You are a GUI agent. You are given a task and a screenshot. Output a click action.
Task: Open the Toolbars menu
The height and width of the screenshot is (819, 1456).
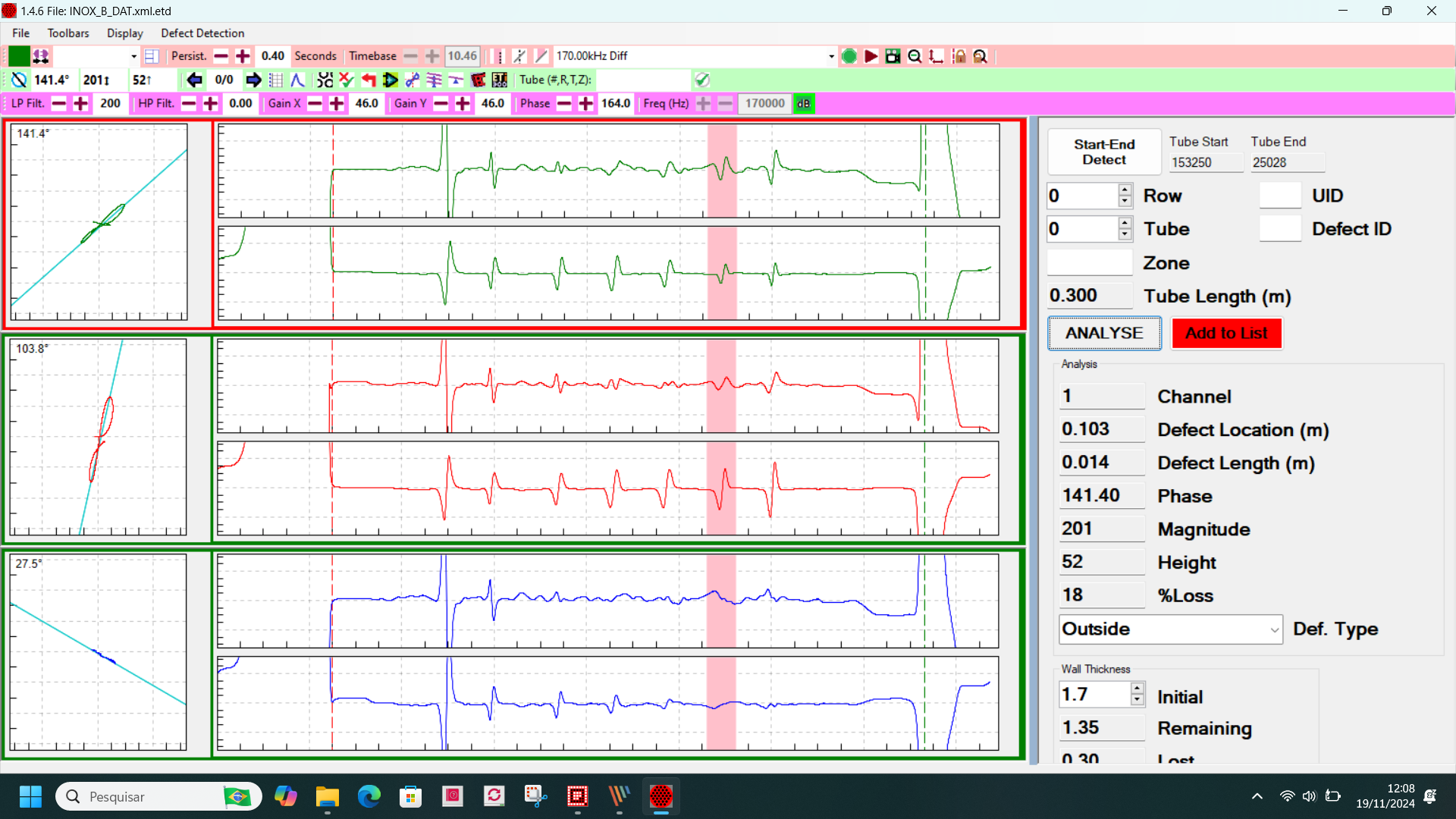pyautogui.click(x=68, y=33)
